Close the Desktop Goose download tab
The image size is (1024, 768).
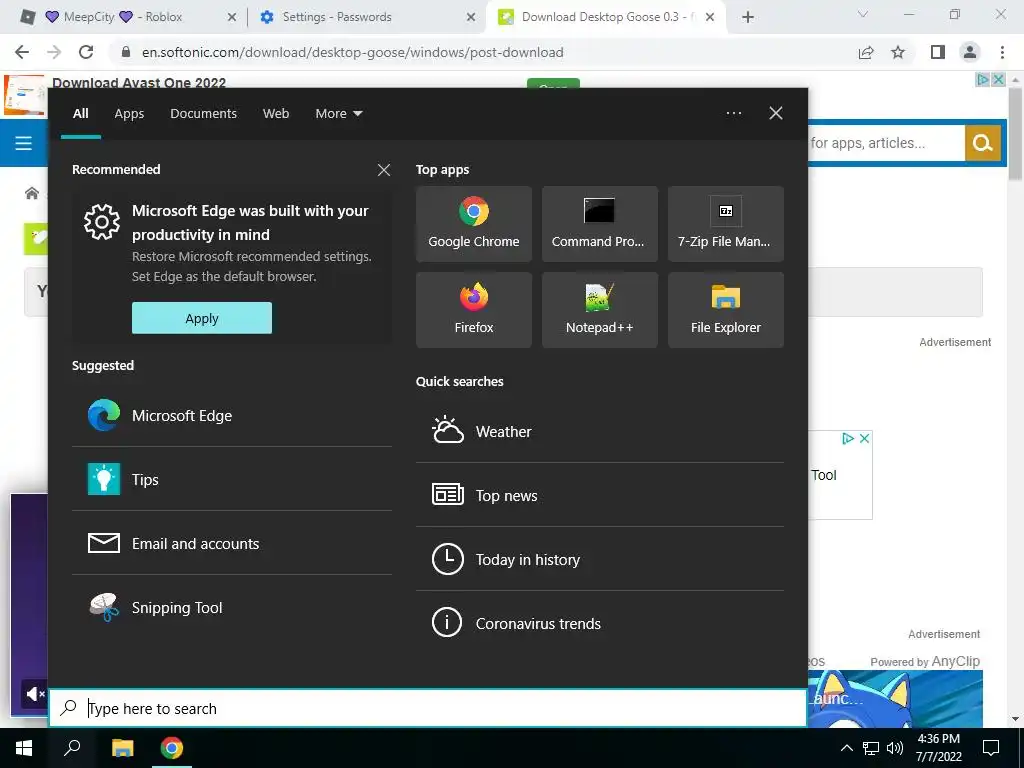[711, 17]
